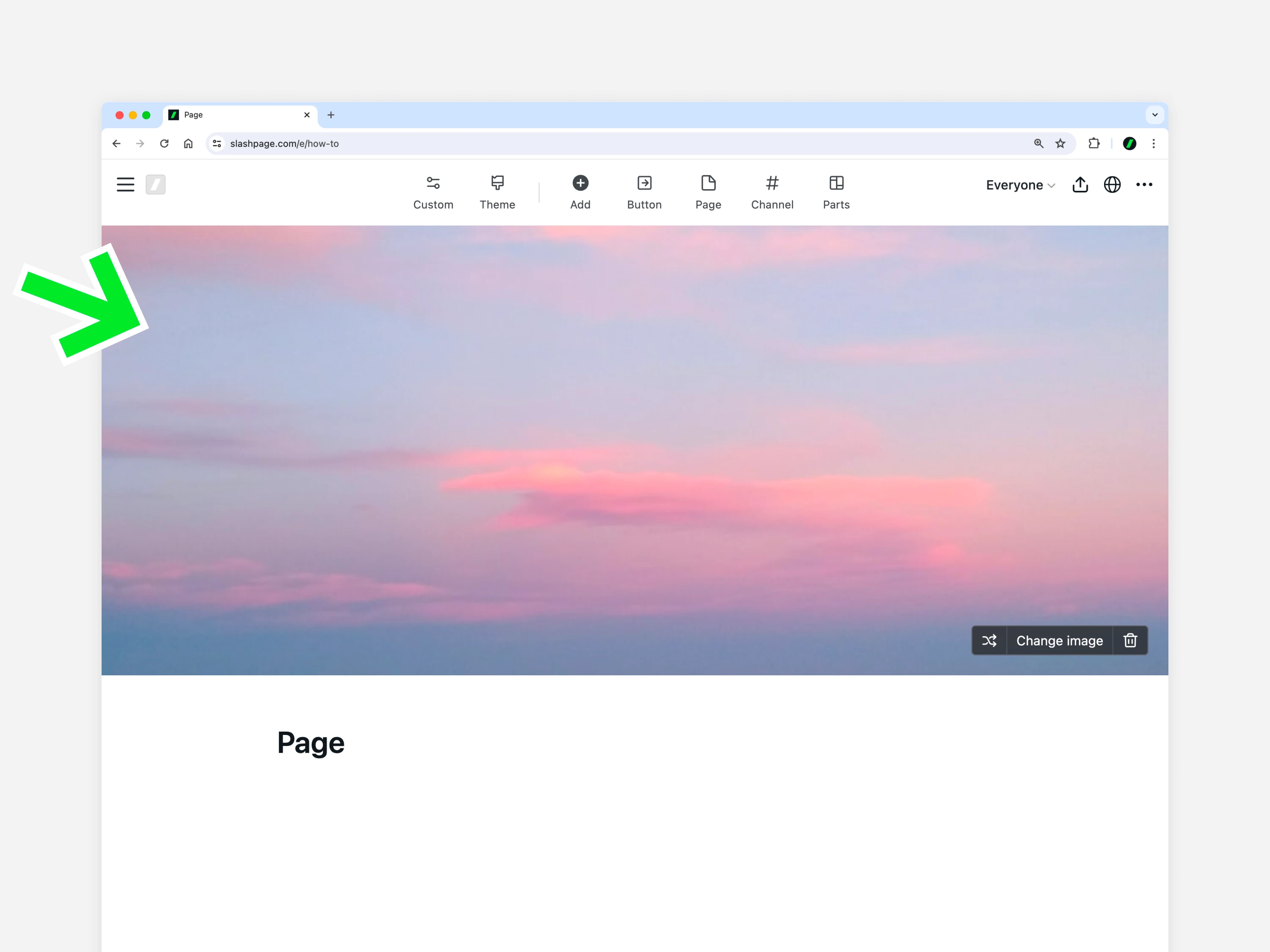Reload the current page
This screenshot has height=952, width=1270.
[164, 143]
